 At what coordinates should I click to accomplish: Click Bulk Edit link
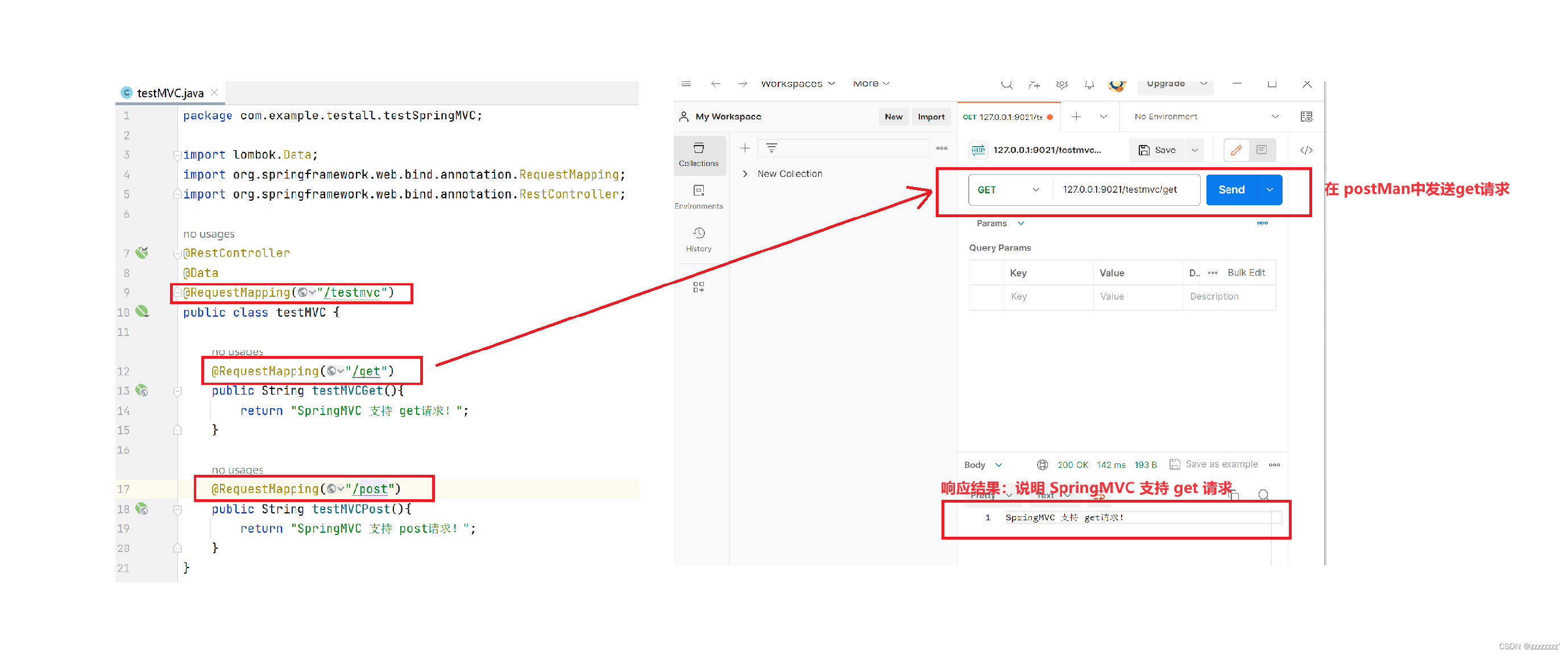[x=1246, y=273]
